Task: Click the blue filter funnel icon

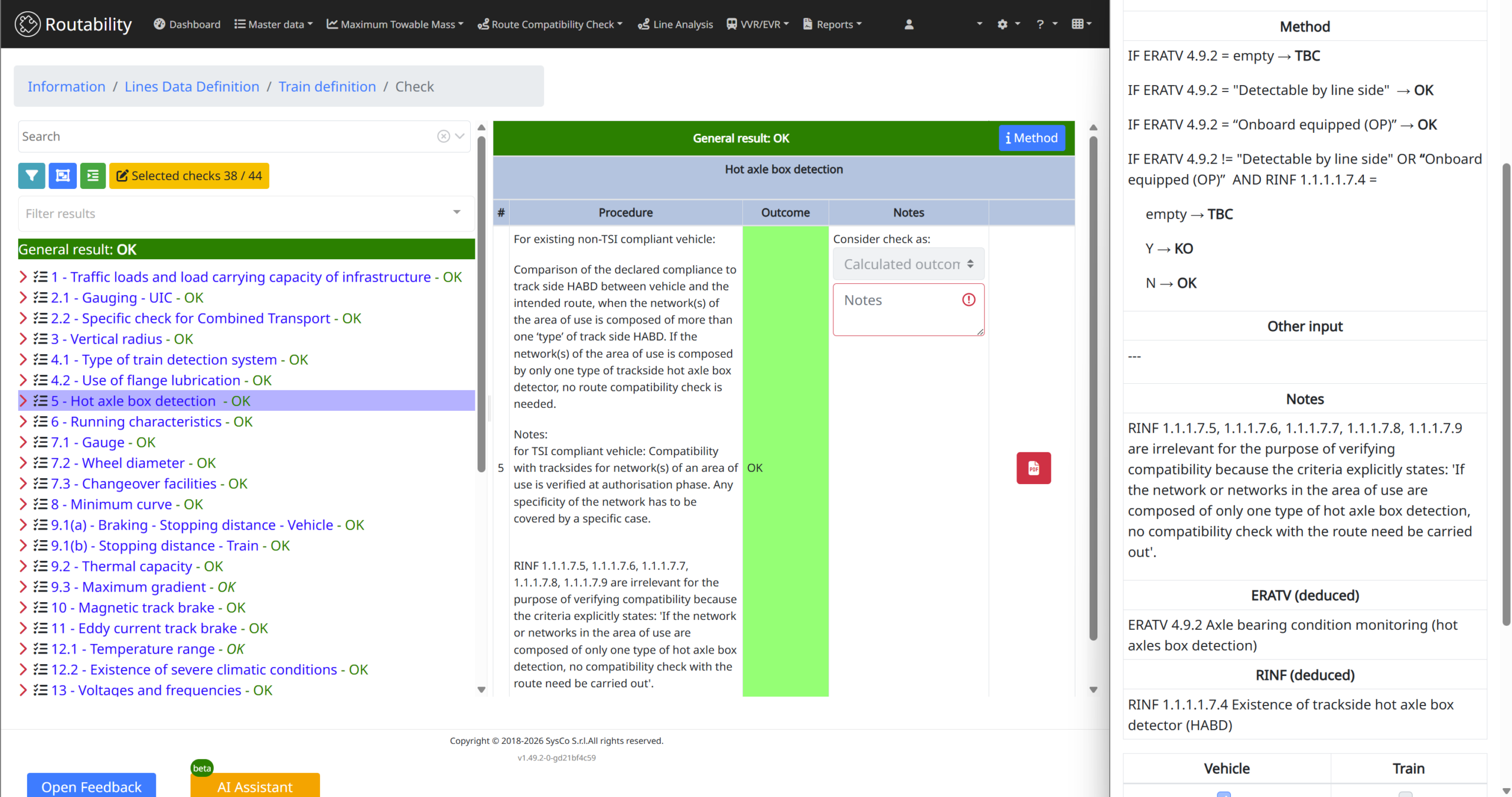Action: tap(31, 176)
